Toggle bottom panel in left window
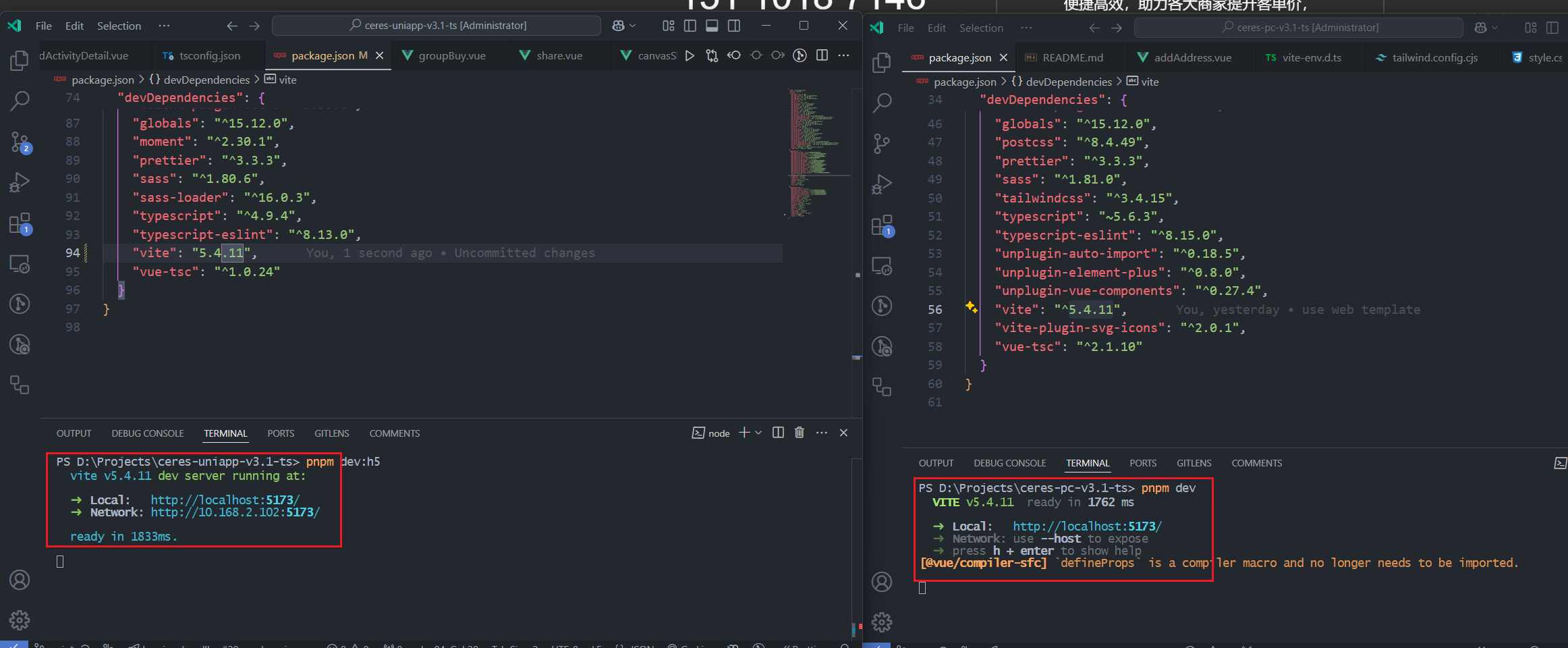The width and height of the screenshot is (1568, 648). pos(712,26)
